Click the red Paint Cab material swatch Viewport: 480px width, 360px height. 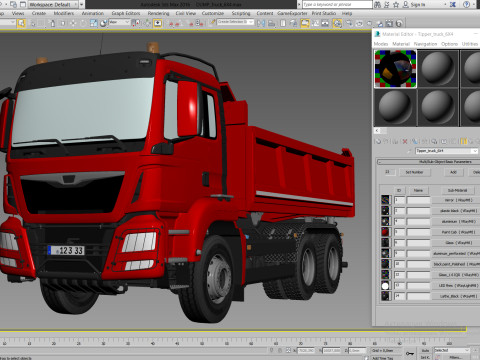coord(385,232)
